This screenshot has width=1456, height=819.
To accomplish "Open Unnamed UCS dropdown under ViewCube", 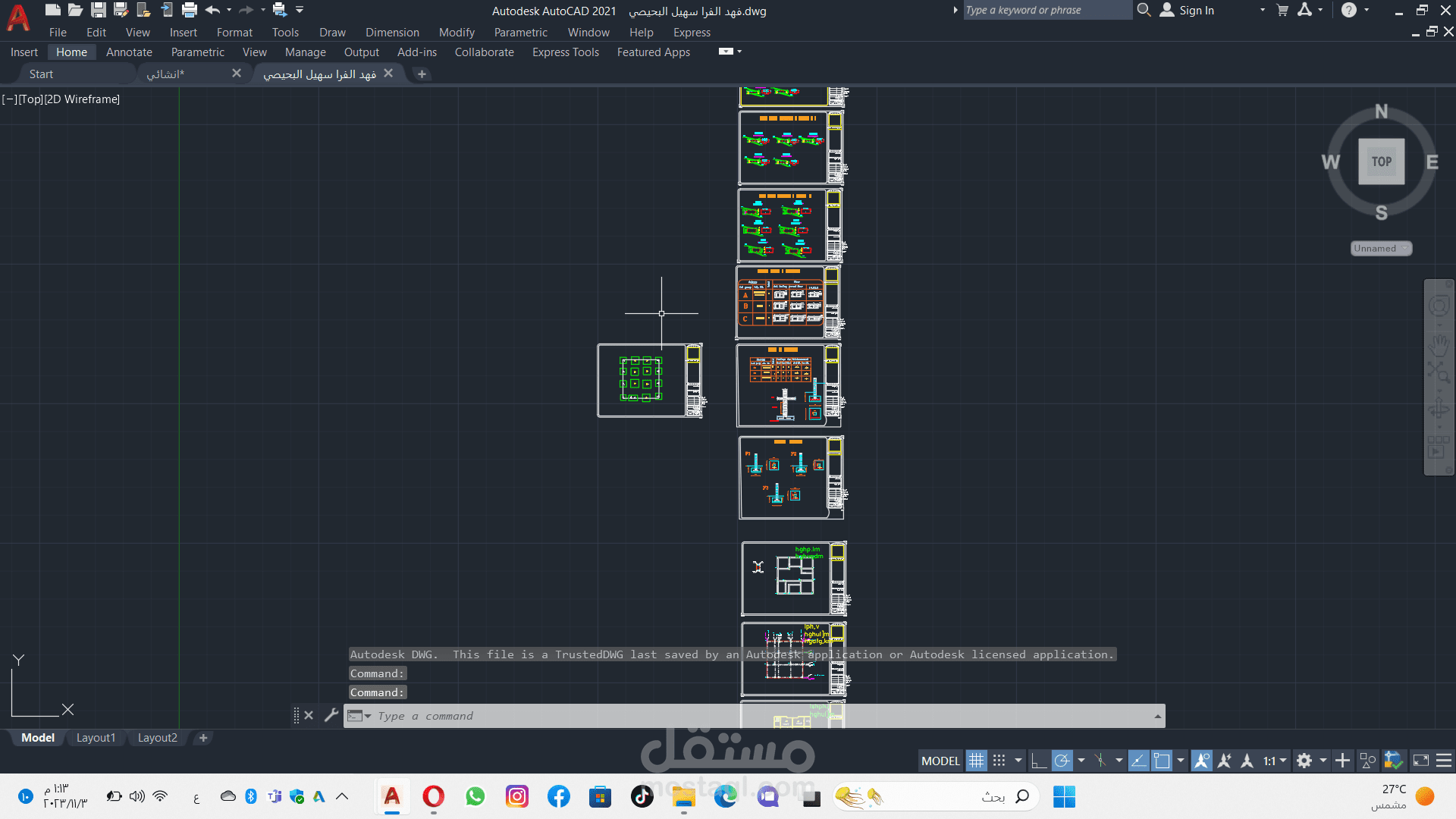I will [x=1381, y=248].
